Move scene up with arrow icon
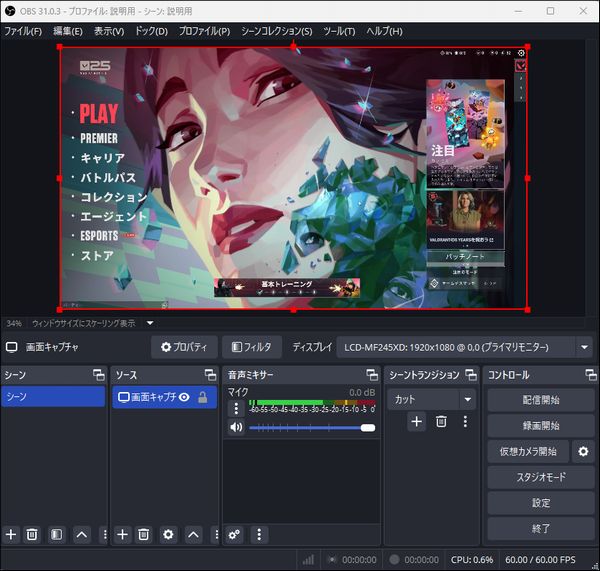 point(82,534)
